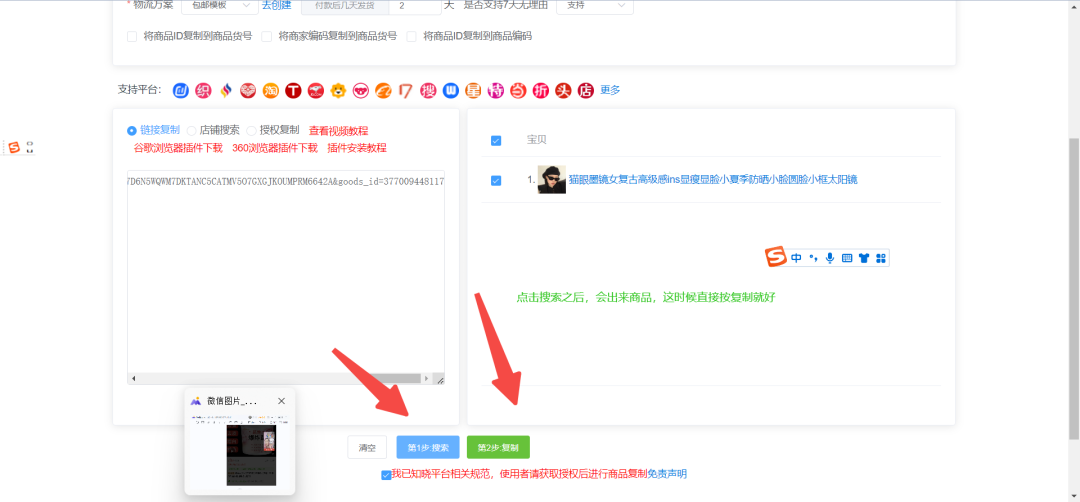Click the dark red 店 platform icon
The width and height of the screenshot is (1080, 502).
pos(585,90)
